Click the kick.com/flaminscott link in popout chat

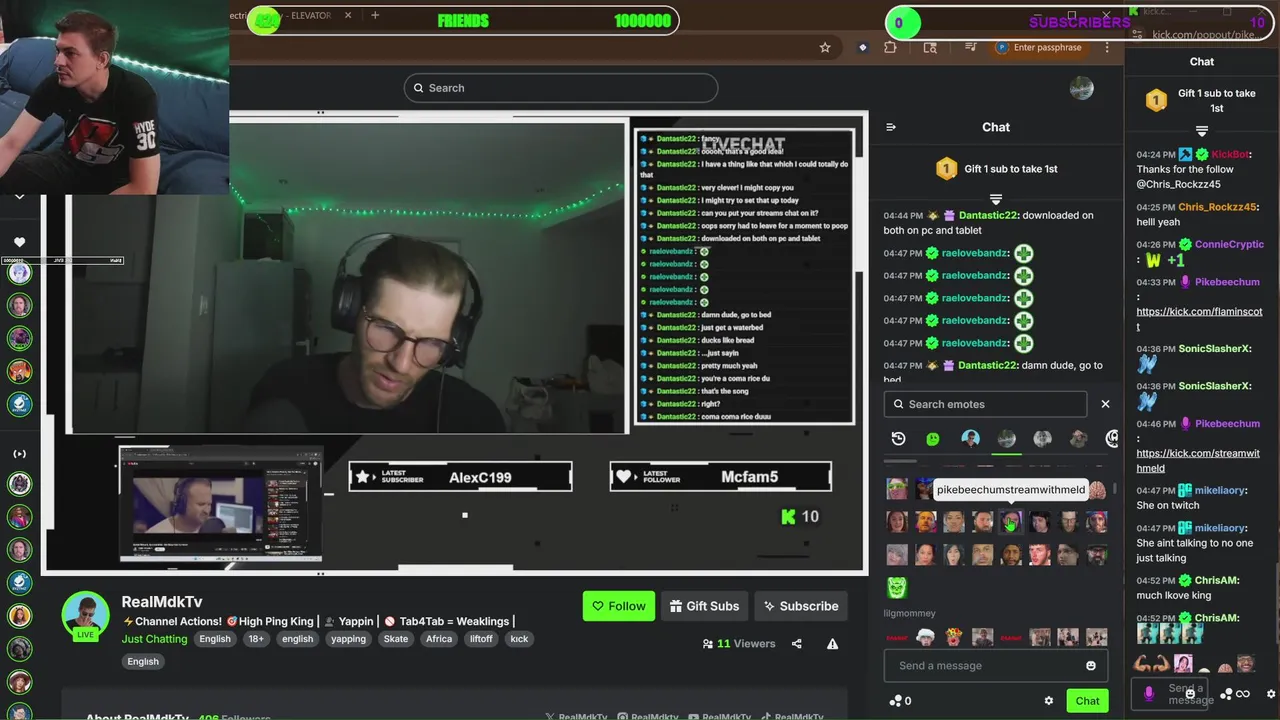(x=1199, y=319)
